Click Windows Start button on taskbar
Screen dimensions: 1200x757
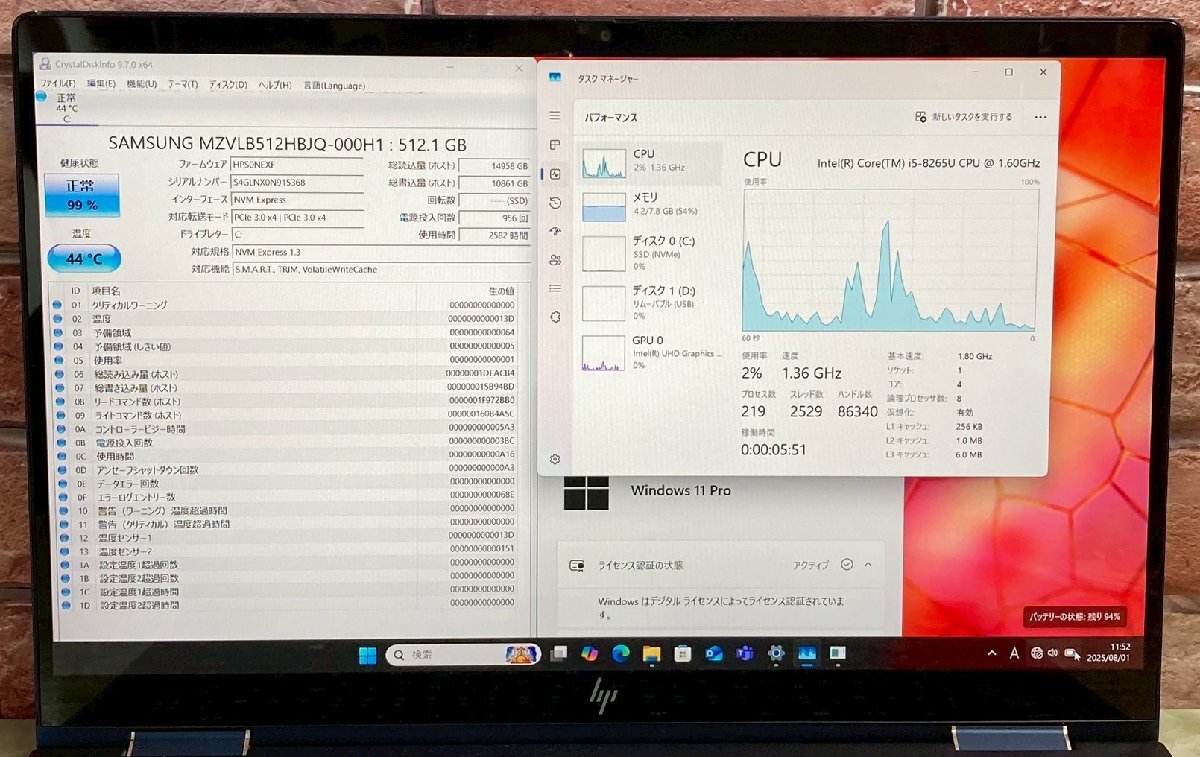click(x=368, y=654)
